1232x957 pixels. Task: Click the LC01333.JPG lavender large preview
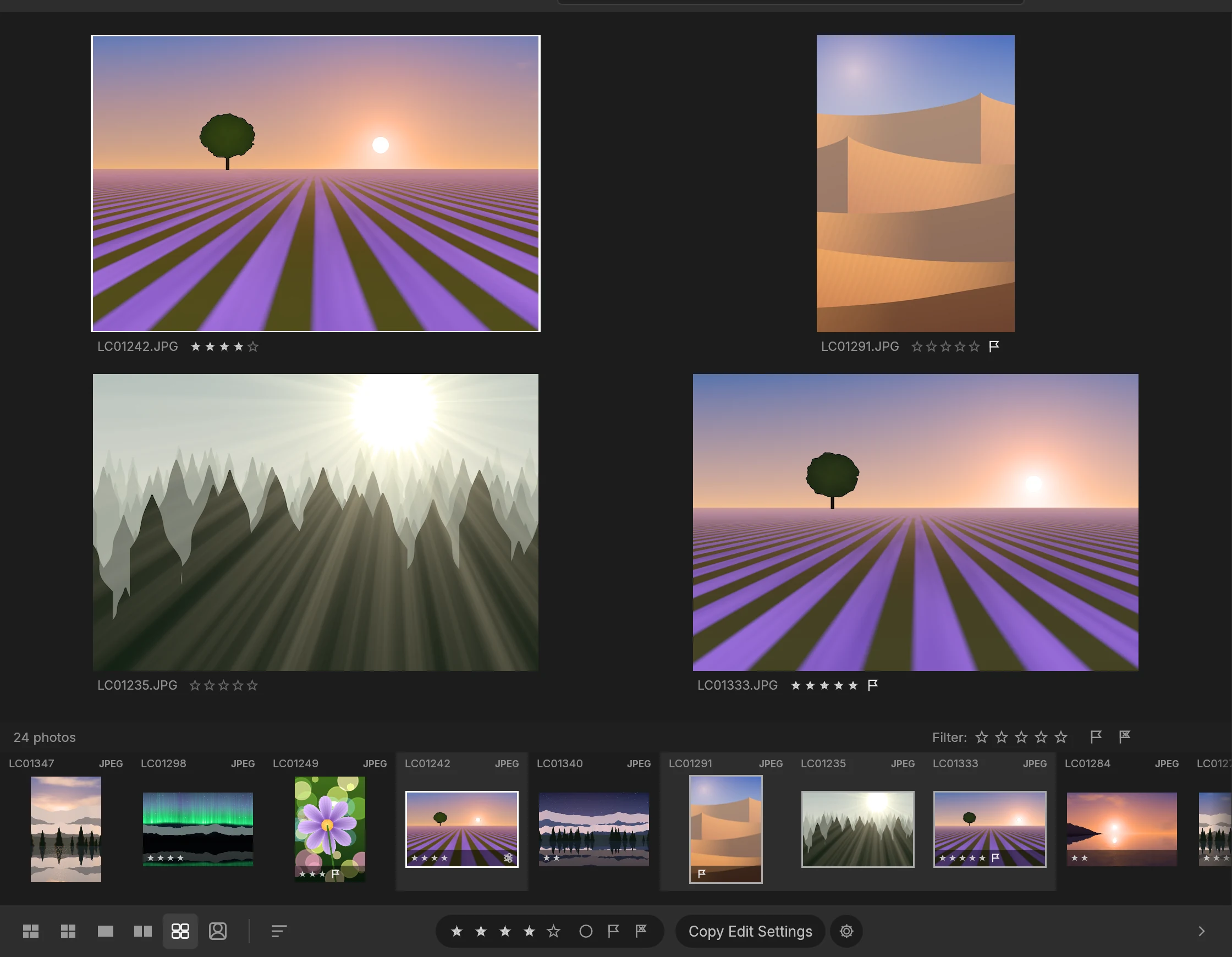(916, 522)
